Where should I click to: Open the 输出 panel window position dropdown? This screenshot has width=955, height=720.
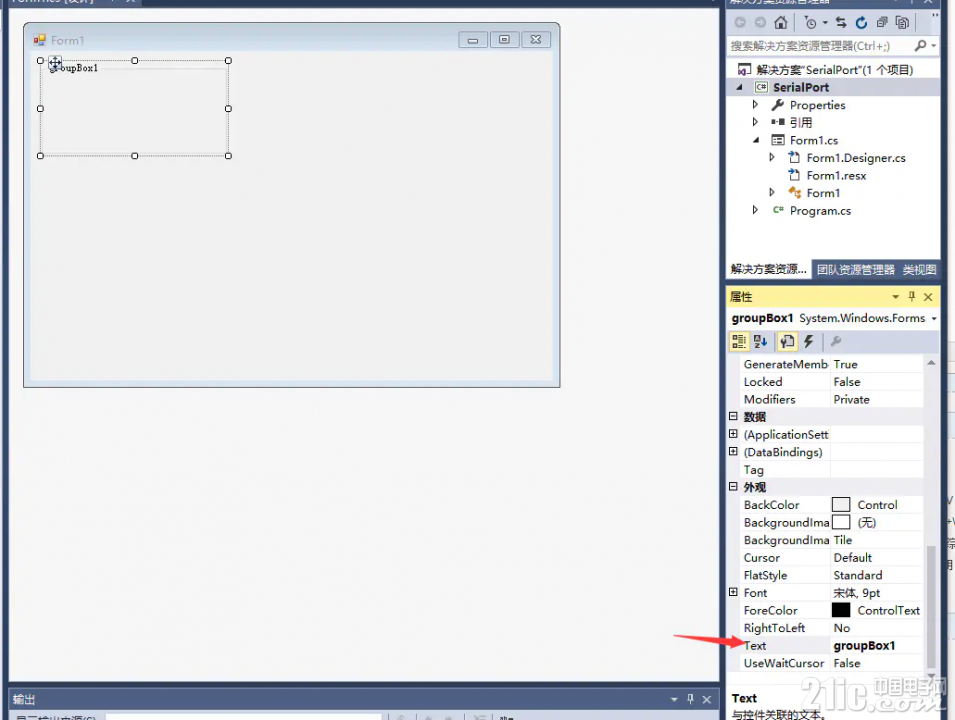coord(674,699)
